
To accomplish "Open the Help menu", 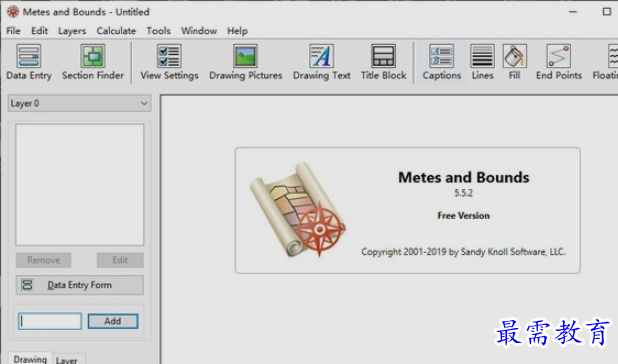I will [237, 31].
